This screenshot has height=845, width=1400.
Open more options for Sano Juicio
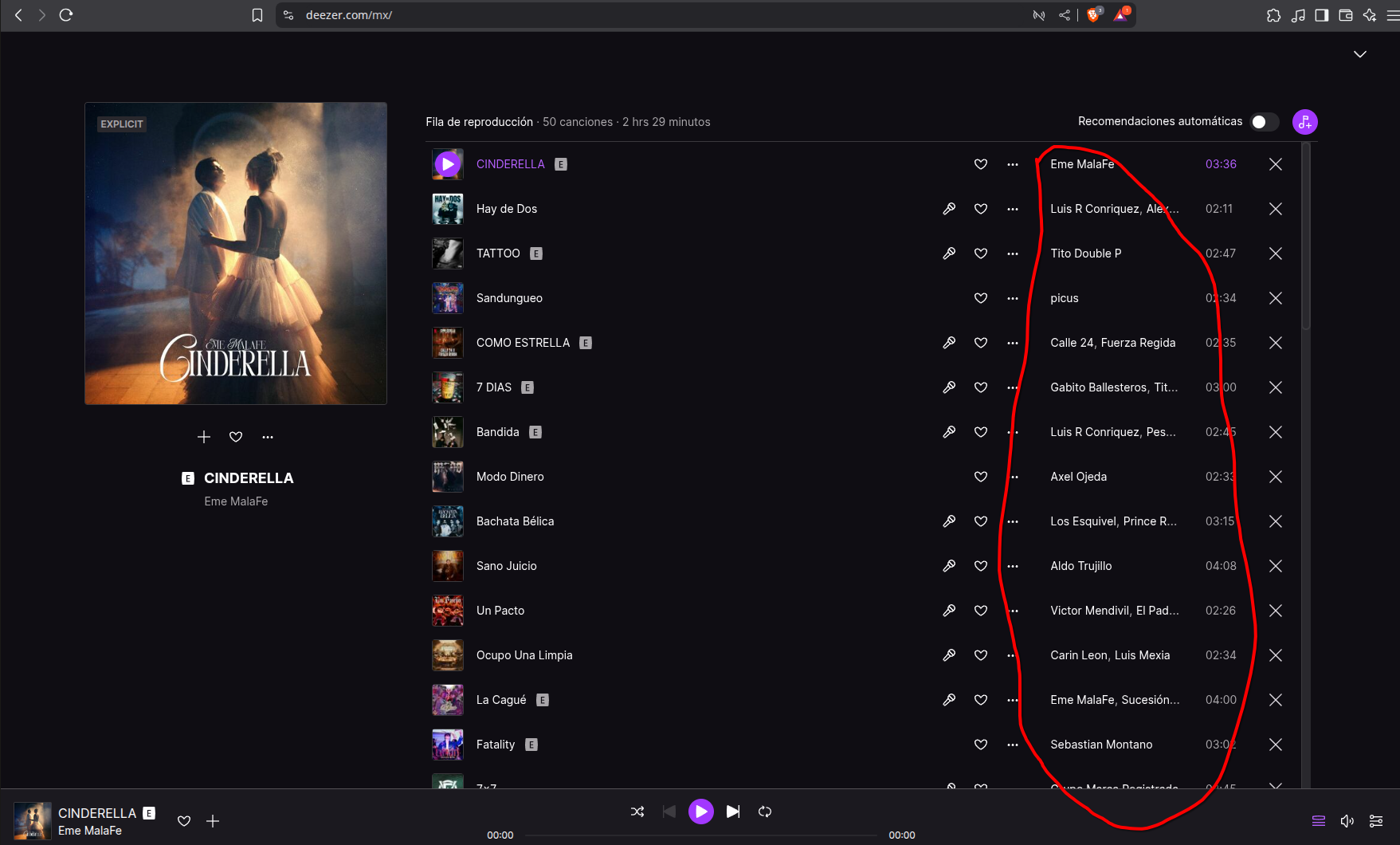(1013, 566)
